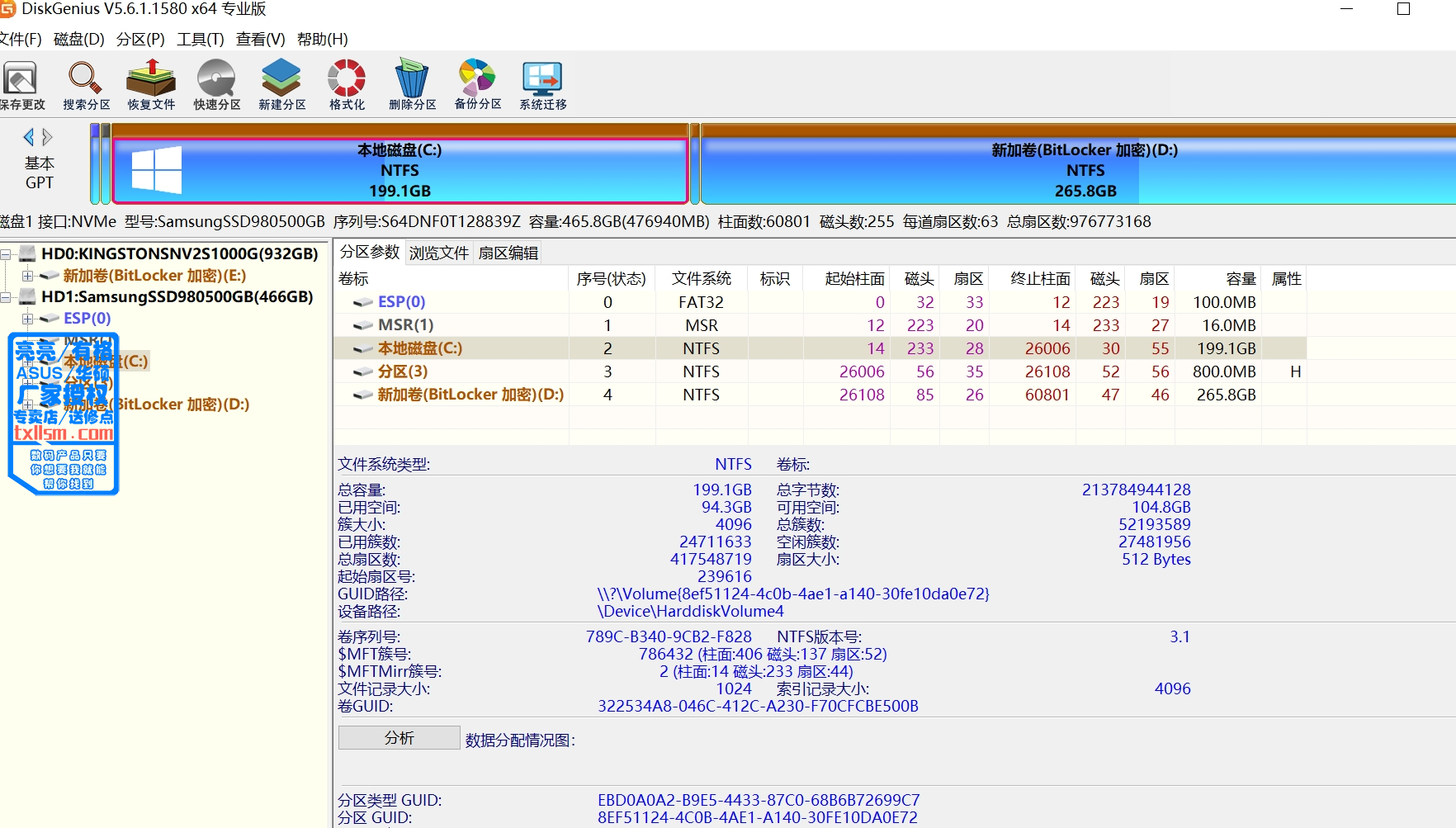Open the Backup Partition (备份分区) tool
Screen dimensions: 1456x828
pyautogui.click(x=478, y=84)
